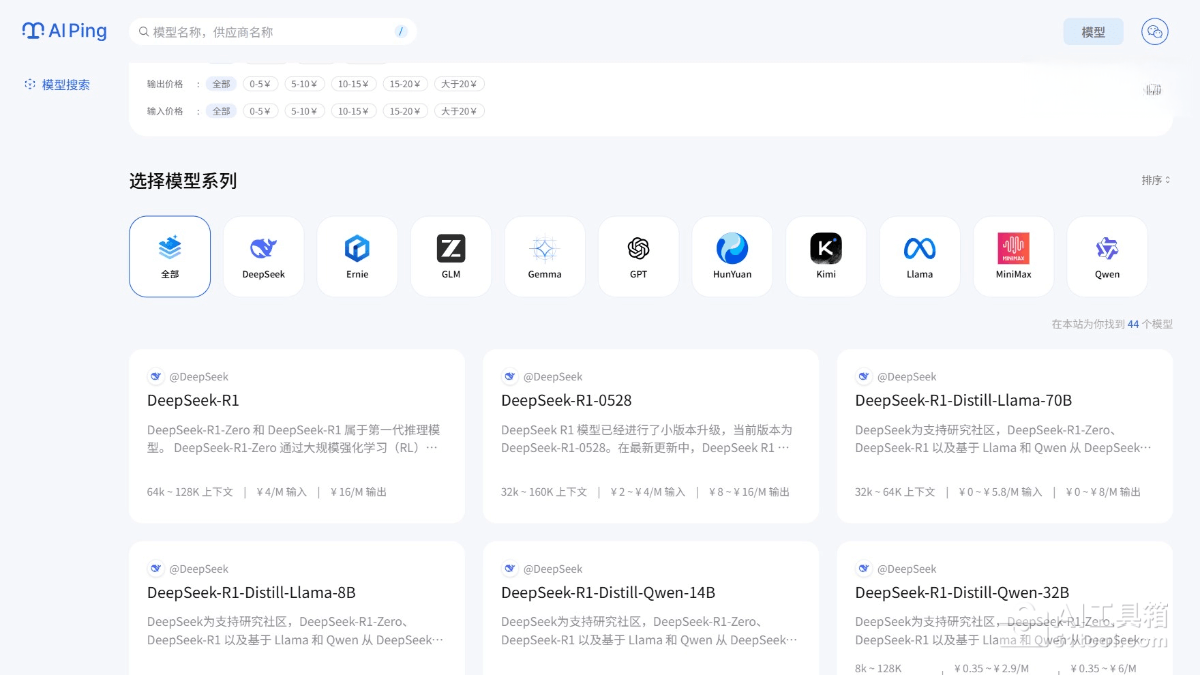Select input price range 15-20¥
Viewport: 1200px width, 675px height.
[x=407, y=111]
